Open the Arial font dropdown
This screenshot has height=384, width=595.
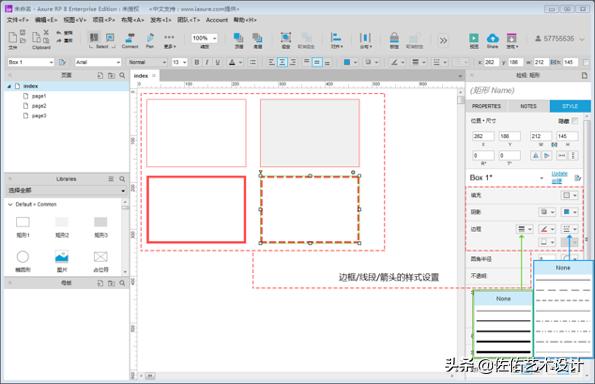click(x=98, y=62)
